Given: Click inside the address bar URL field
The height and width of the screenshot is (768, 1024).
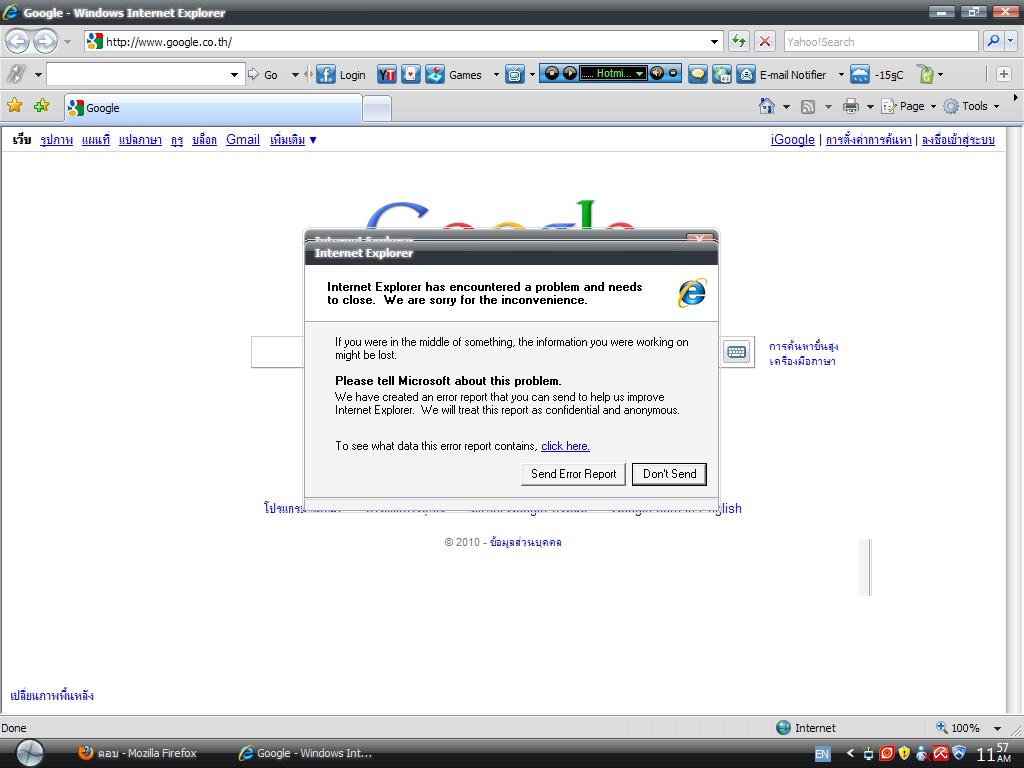Looking at the screenshot, I should click(x=405, y=42).
